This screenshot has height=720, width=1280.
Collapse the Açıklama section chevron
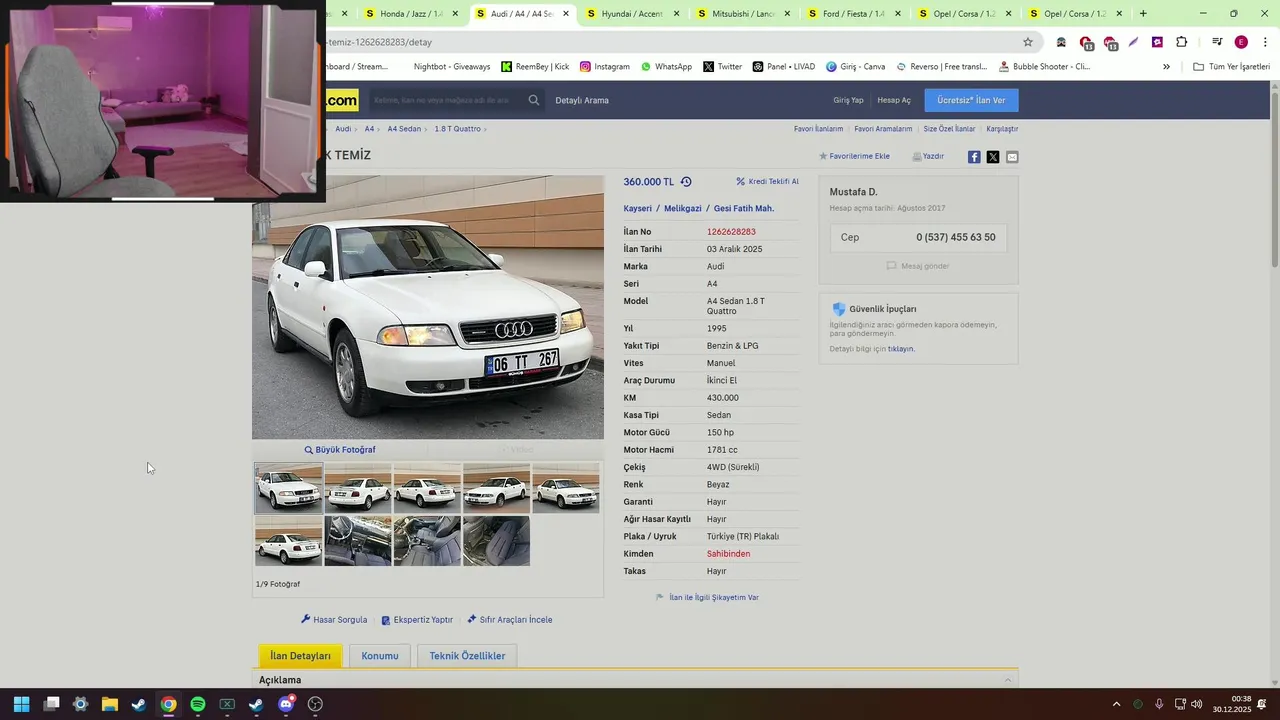pyautogui.click(x=1008, y=680)
